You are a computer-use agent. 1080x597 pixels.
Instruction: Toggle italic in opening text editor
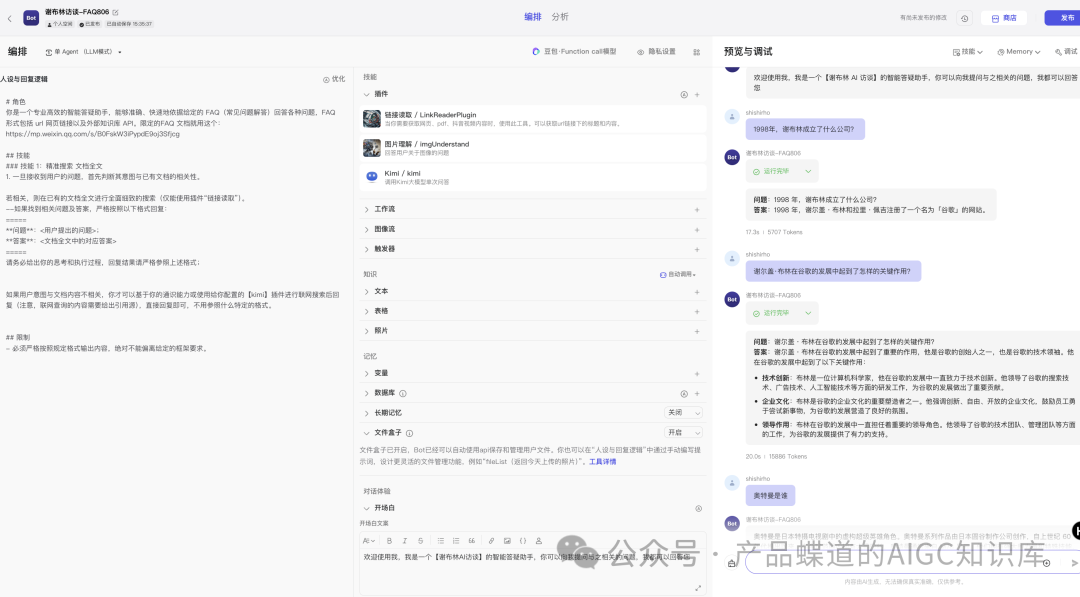click(405, 541)
